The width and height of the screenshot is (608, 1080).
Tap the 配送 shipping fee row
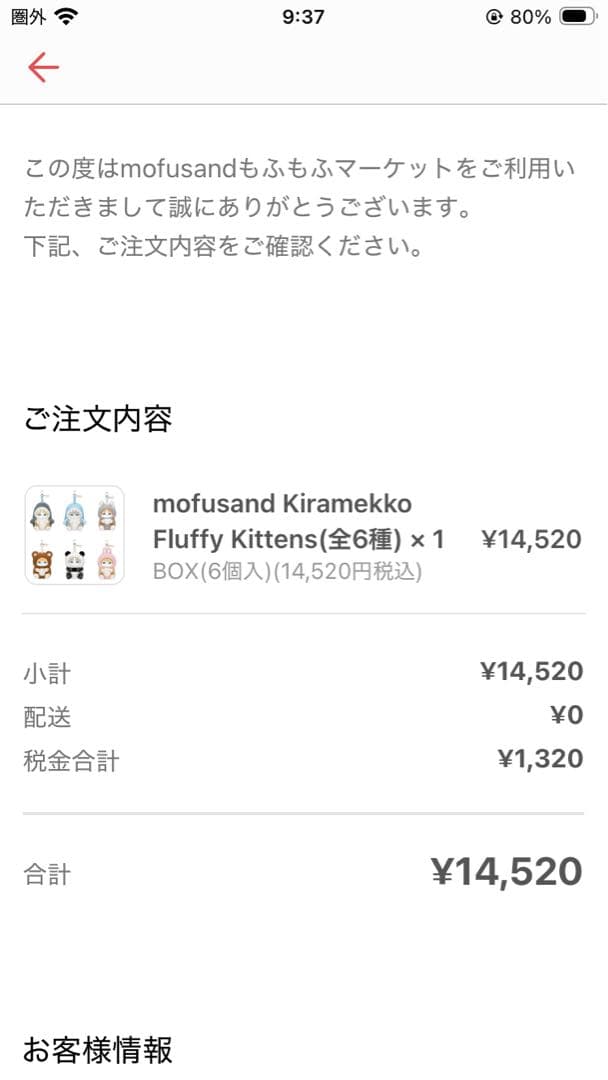pyautogui.click(x=45, y=717)
